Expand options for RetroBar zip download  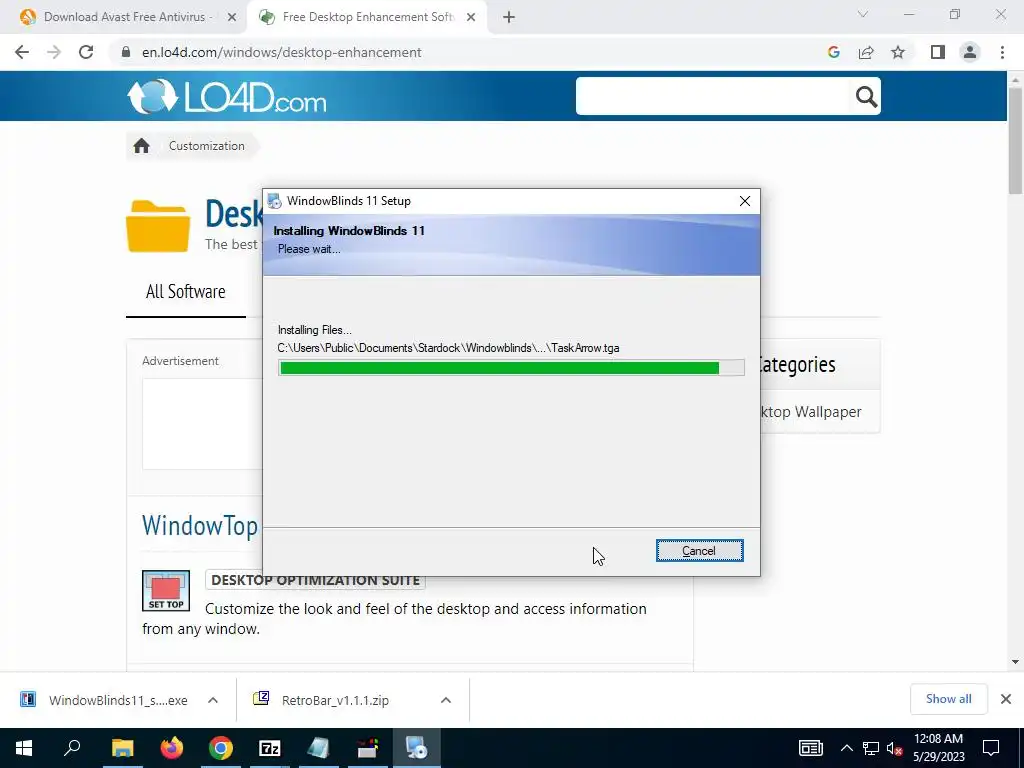446,700
